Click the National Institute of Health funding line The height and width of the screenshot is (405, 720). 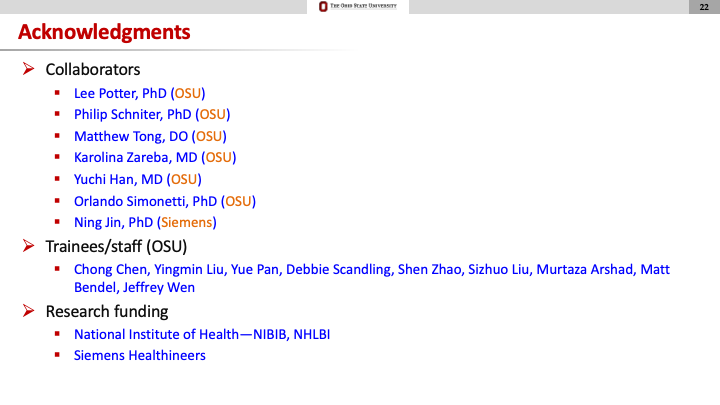[x=202, y=334]
